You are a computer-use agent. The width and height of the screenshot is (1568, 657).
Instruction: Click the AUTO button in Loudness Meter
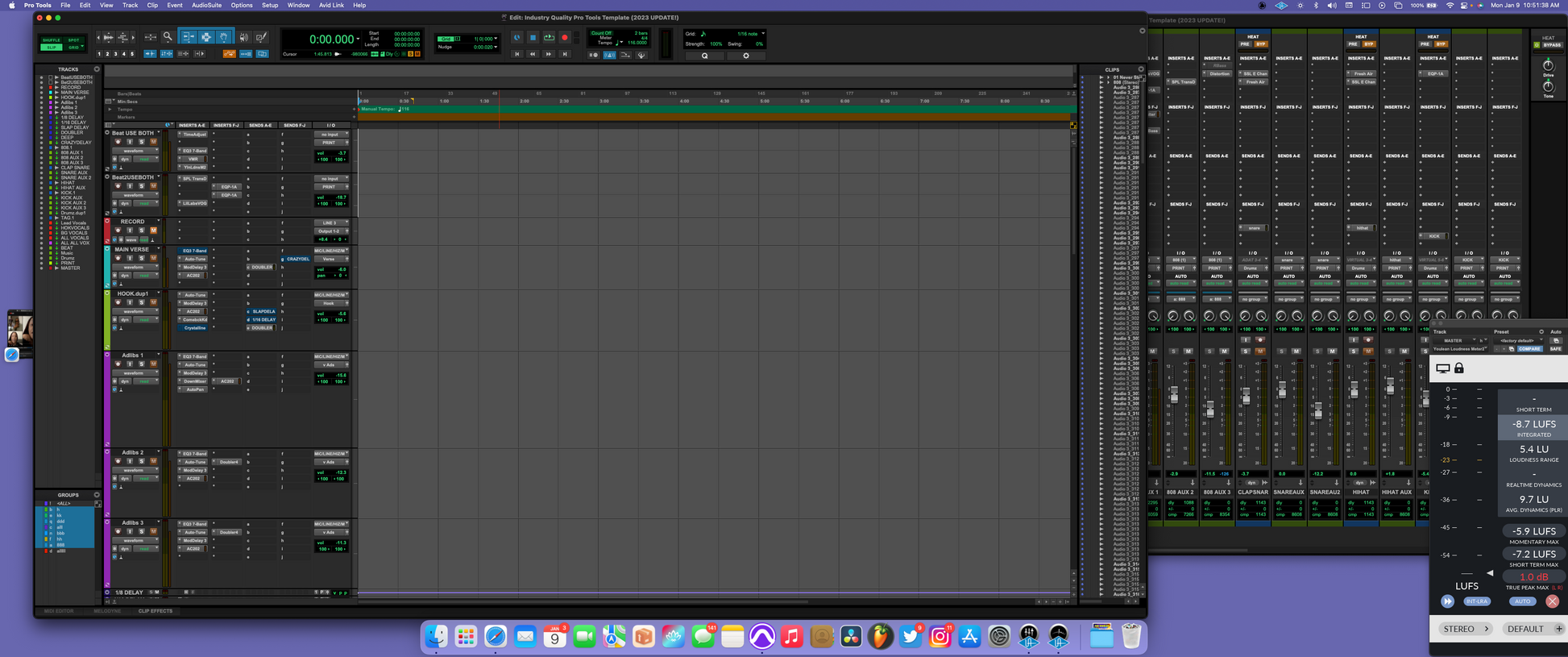1522,601
